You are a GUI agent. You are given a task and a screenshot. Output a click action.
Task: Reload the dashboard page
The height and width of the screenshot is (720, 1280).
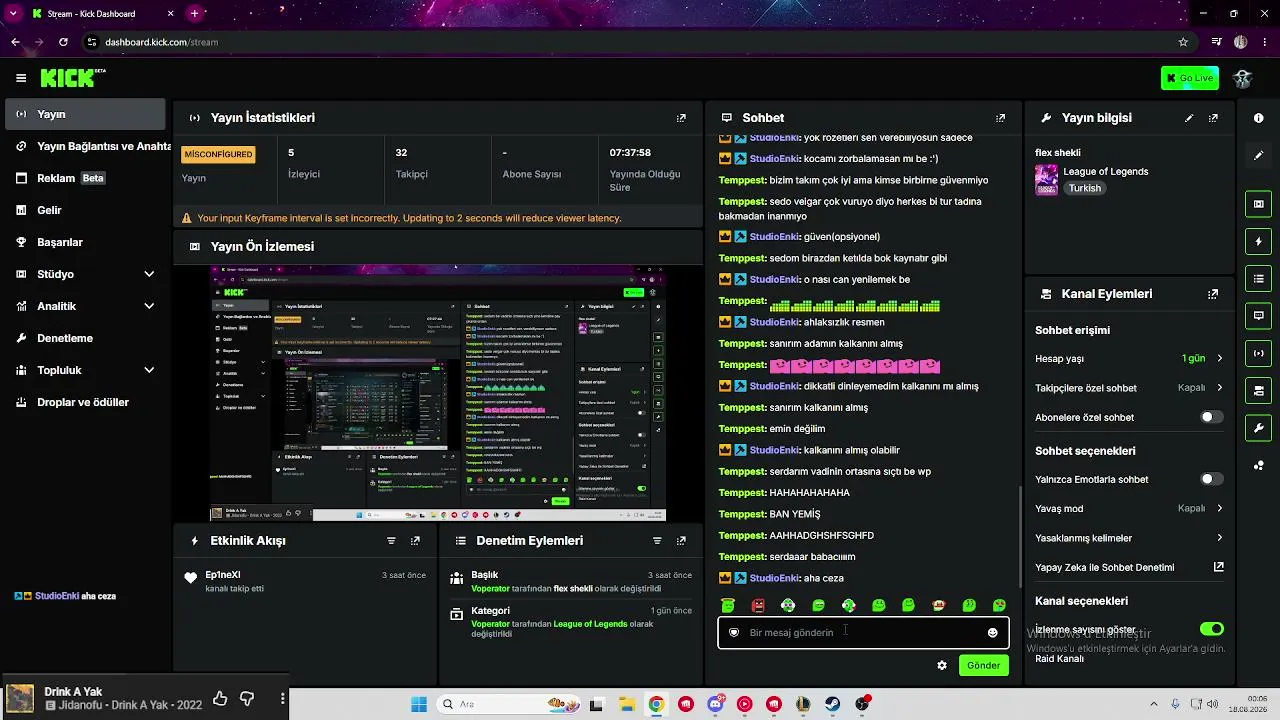(63, 42)
